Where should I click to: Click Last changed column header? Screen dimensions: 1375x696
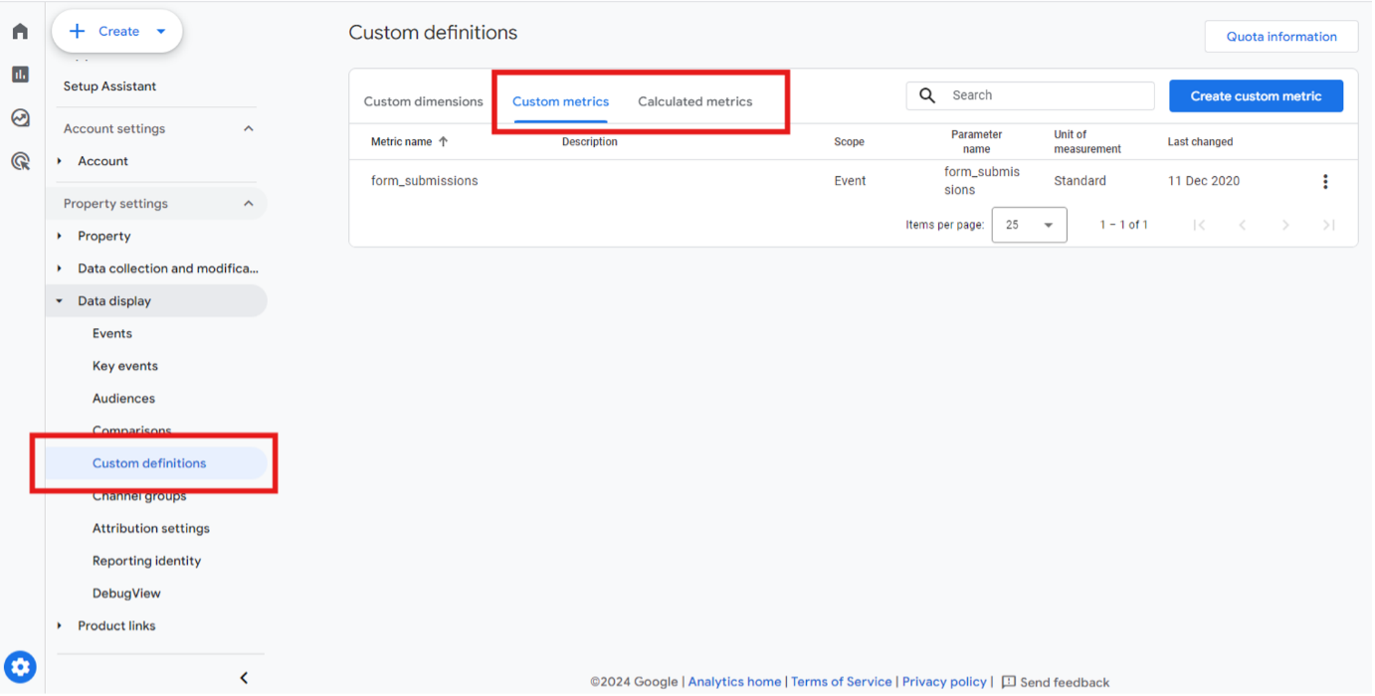pos(1200,142)
